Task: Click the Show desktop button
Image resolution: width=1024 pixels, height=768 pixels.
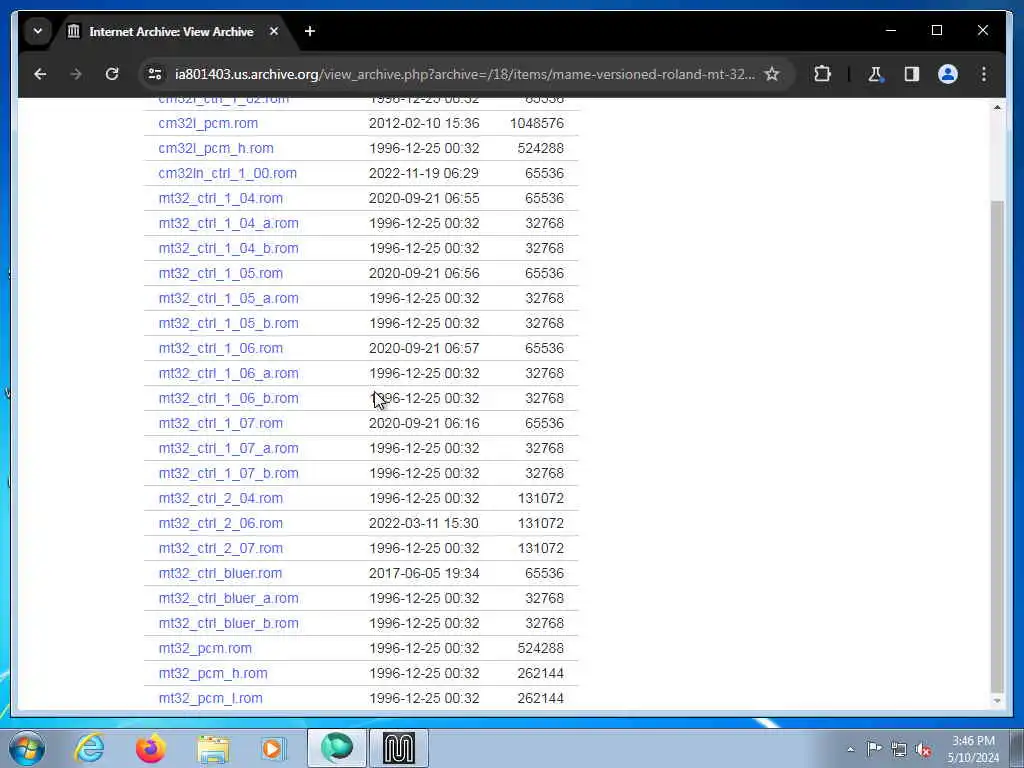Action: [x=1017, y=748]
